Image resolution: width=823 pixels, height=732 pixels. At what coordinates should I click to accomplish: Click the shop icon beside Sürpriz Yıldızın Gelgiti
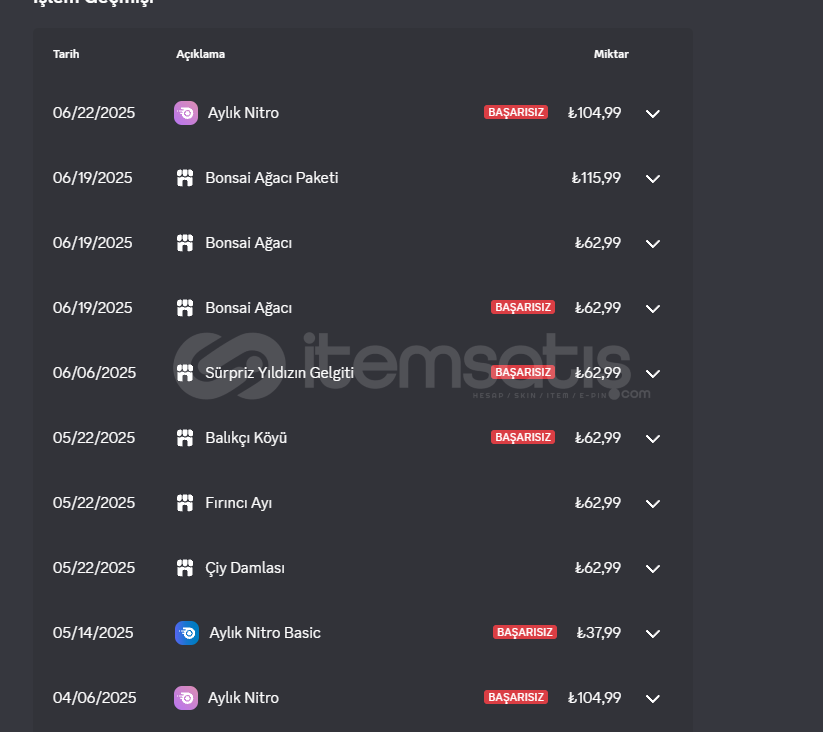(x=185, y=373)
